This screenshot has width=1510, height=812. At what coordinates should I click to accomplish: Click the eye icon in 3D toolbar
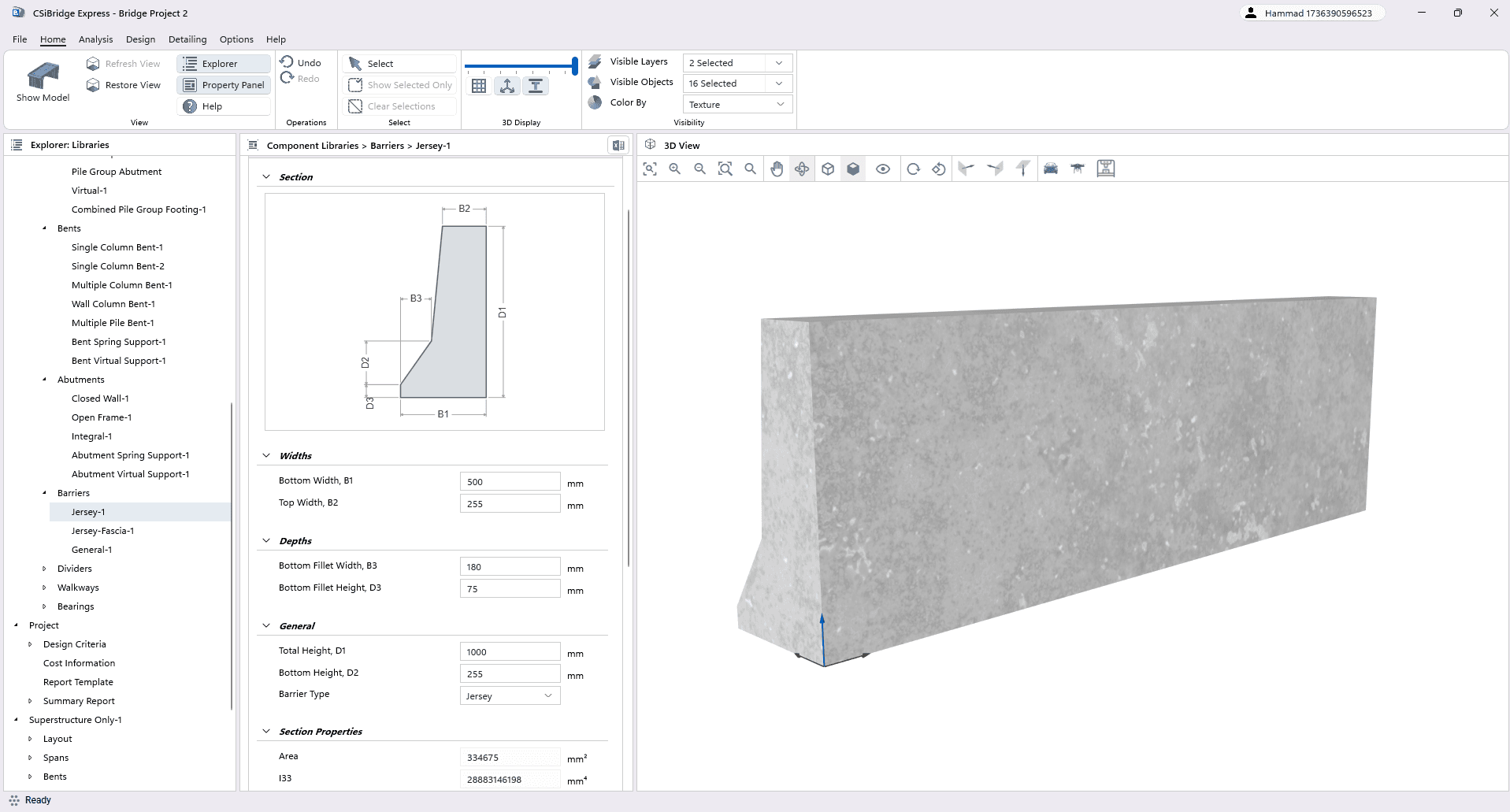point(883,169)
